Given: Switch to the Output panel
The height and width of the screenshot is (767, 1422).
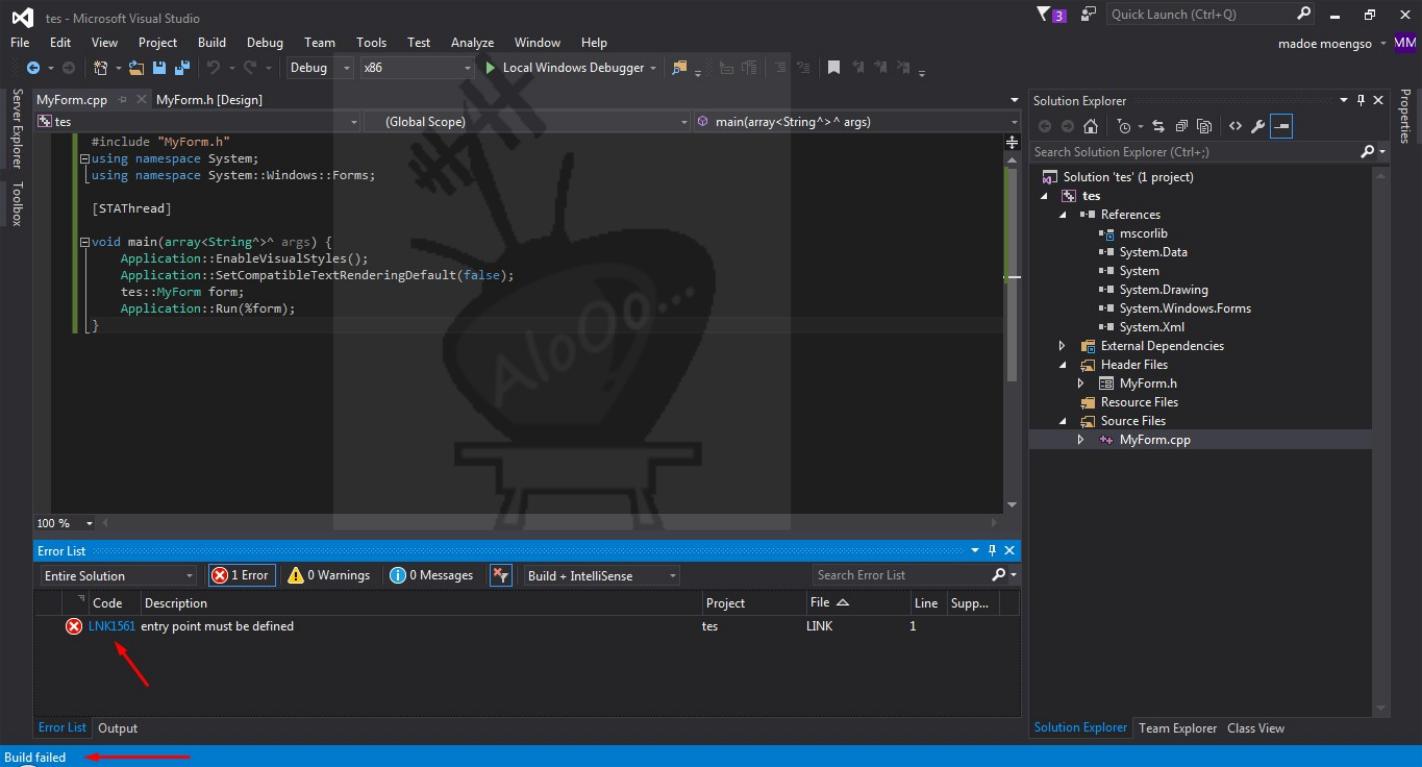Looking at the screenshot, I should point(117,728).
